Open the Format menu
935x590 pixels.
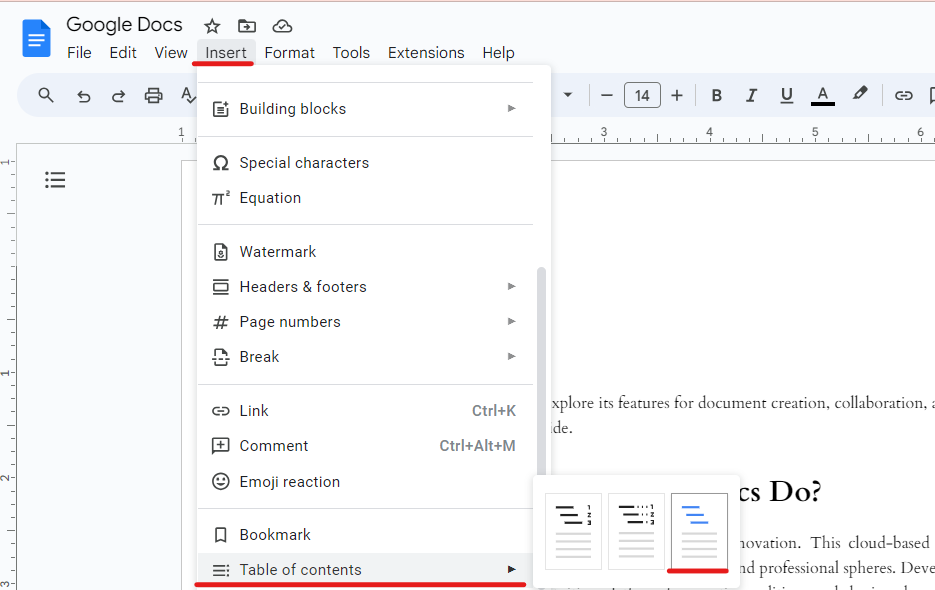click(289, 53)
